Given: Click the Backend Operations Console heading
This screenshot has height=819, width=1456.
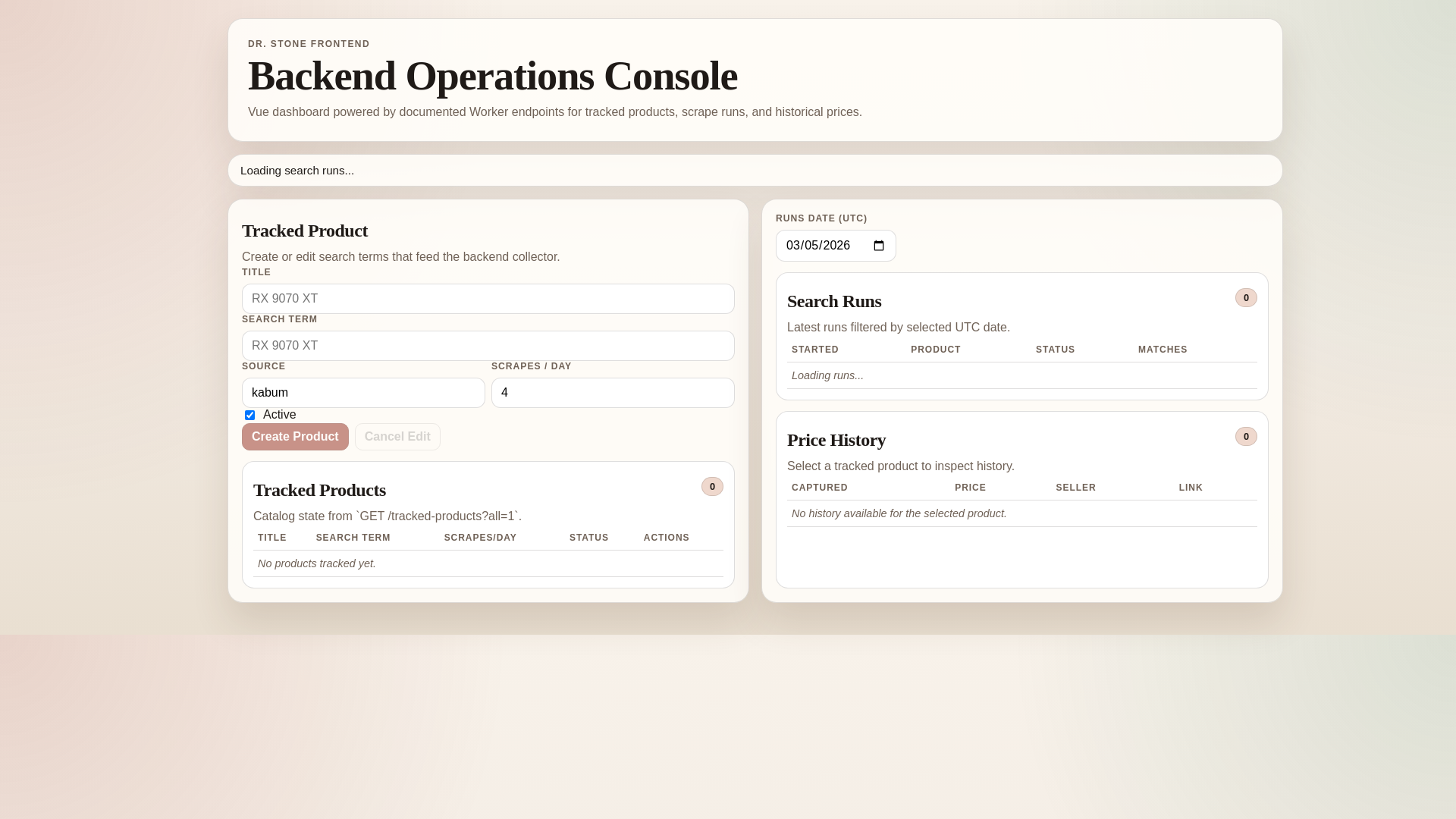Looking at the screenshot, I should 492,76.
